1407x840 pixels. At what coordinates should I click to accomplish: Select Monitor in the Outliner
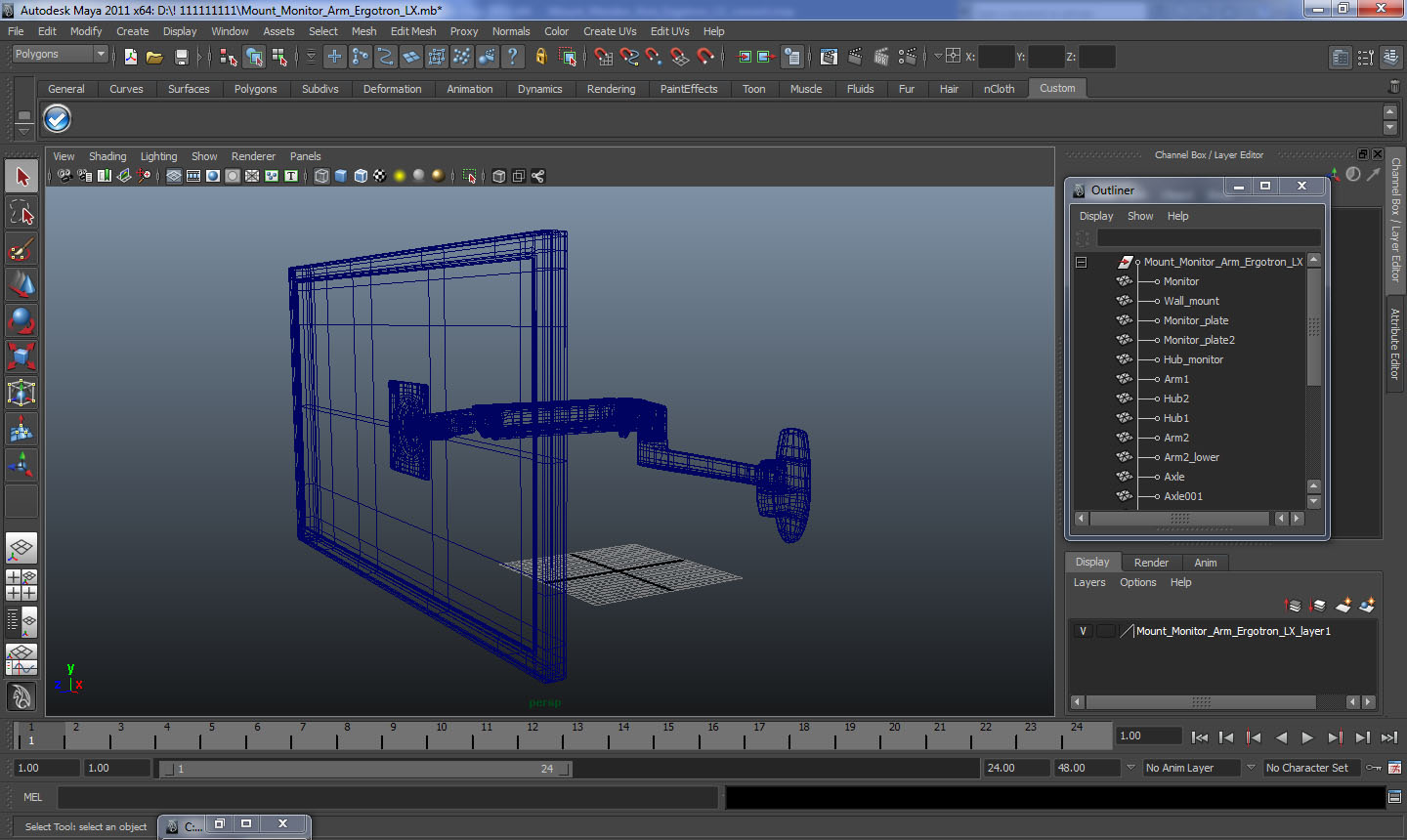(x=1181, y=281)
